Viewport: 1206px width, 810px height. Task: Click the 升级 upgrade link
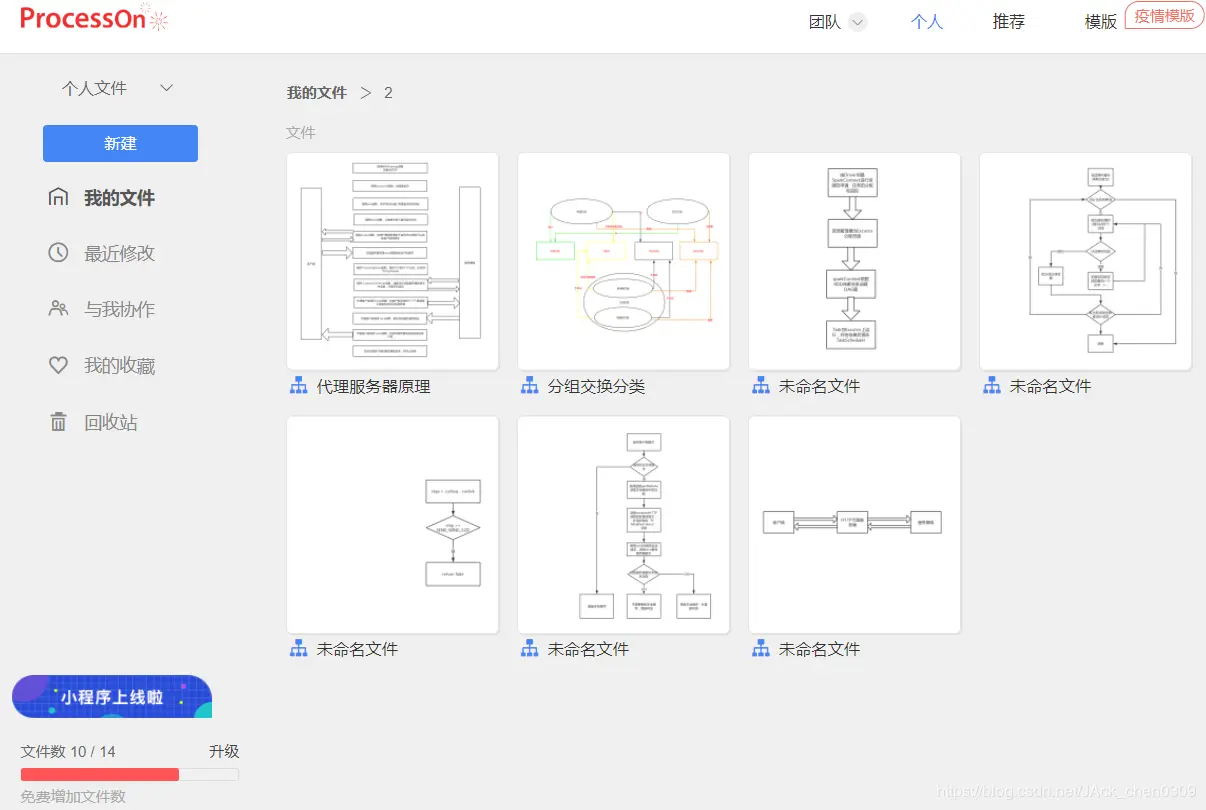coord(224,751)
